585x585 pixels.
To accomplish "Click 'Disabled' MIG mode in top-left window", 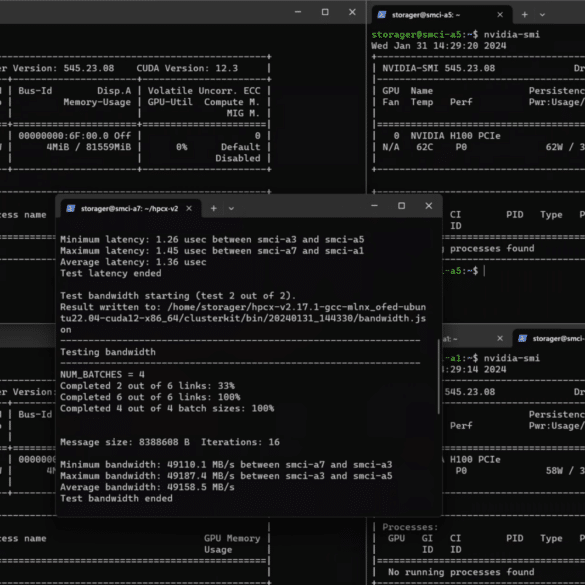I will point(238,158).
